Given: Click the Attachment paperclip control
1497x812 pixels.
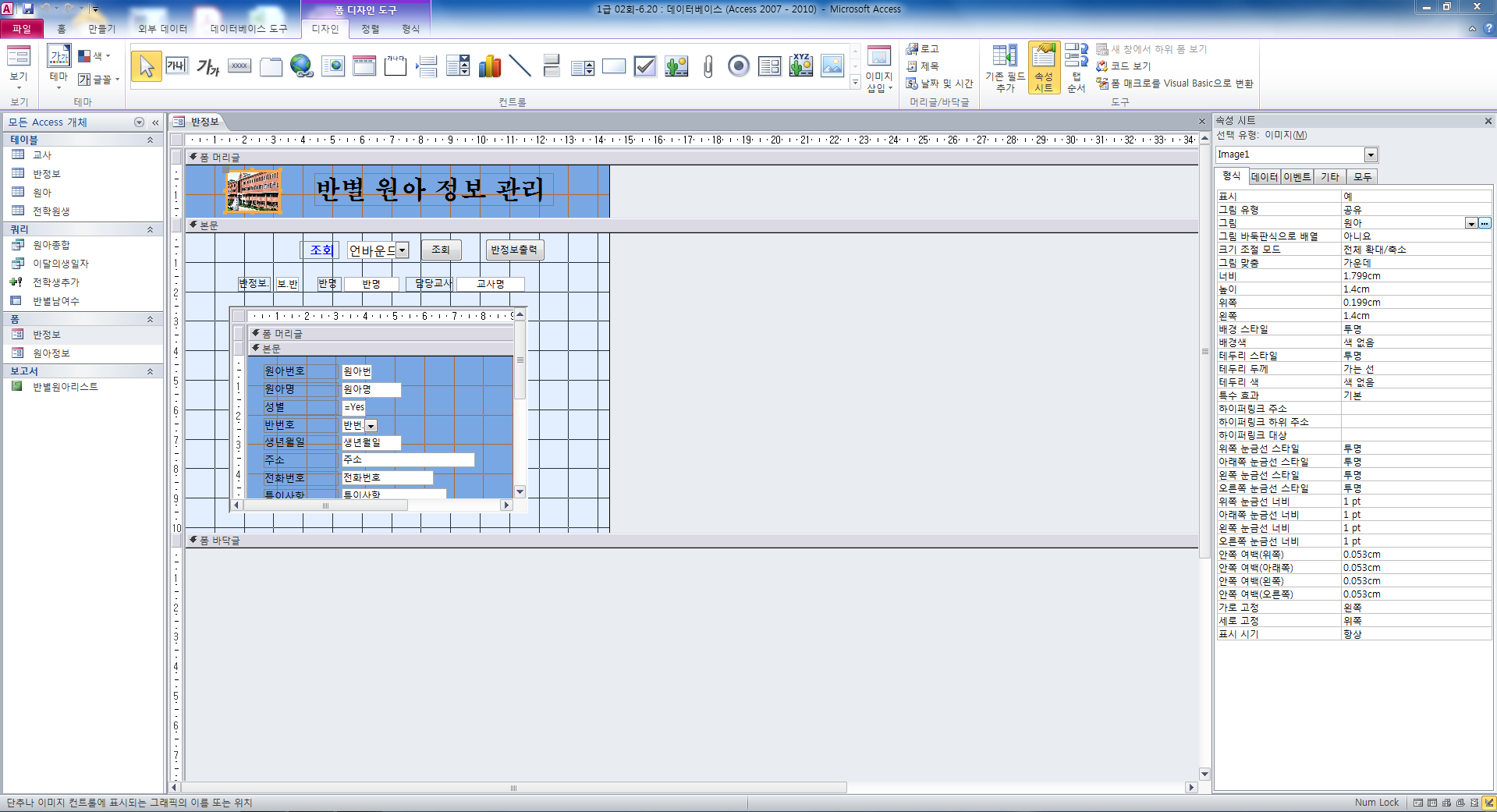Looking at the screenshot, I should (708, 66).
